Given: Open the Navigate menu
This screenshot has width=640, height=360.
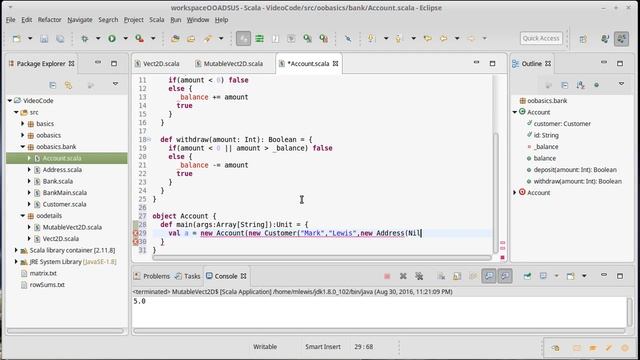Looking at the screenshot, I should (x=80, y=20).
